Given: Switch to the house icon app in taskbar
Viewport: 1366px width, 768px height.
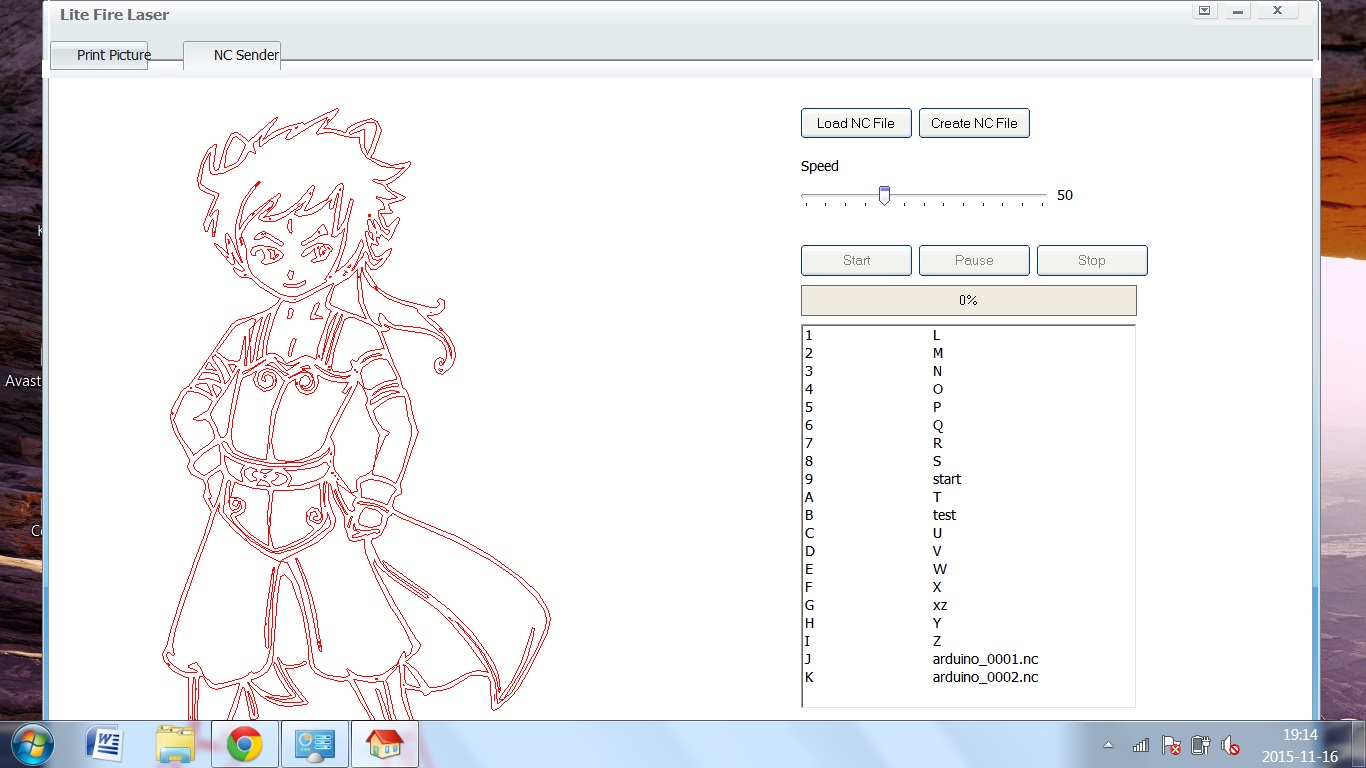Looking at the screenshot, I should point(384,744).
